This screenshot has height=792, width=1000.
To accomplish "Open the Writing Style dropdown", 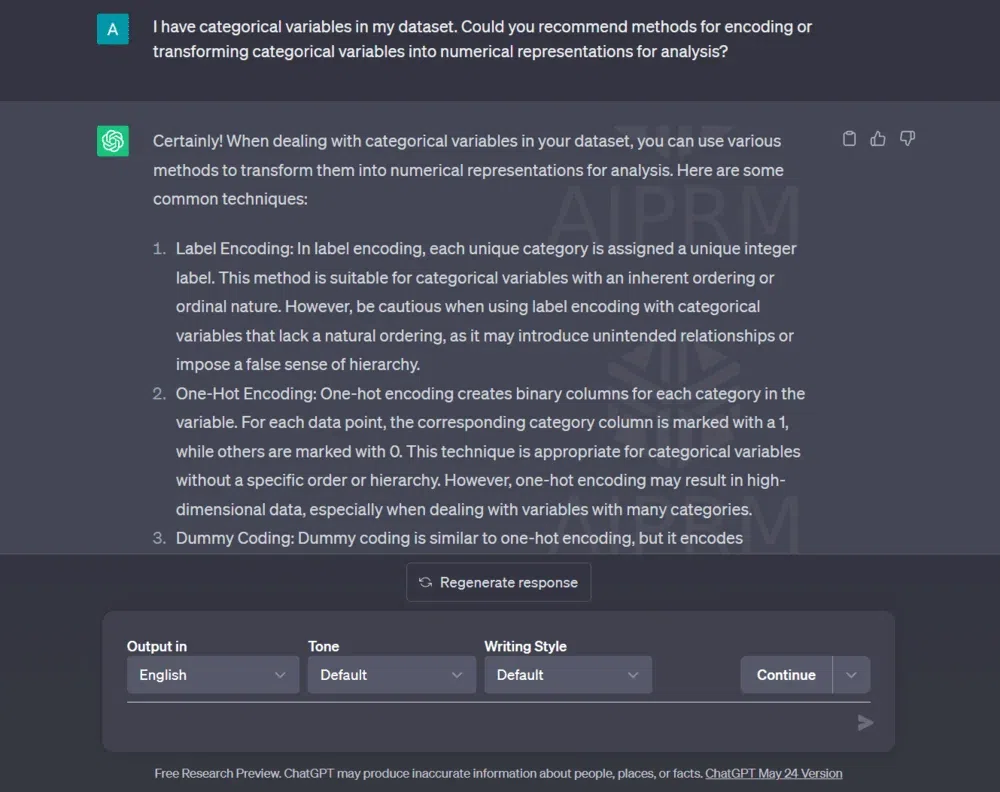I will (567, 675).
